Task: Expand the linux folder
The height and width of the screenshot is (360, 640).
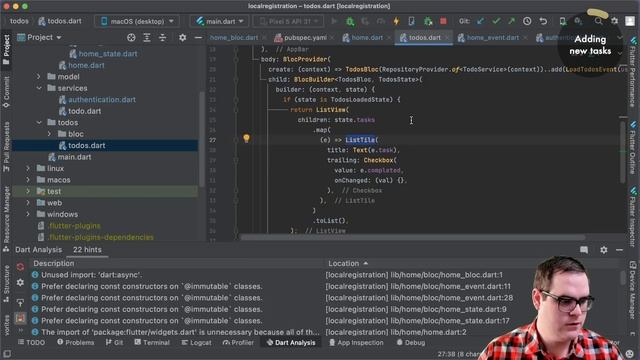Action: coord(28,168)
